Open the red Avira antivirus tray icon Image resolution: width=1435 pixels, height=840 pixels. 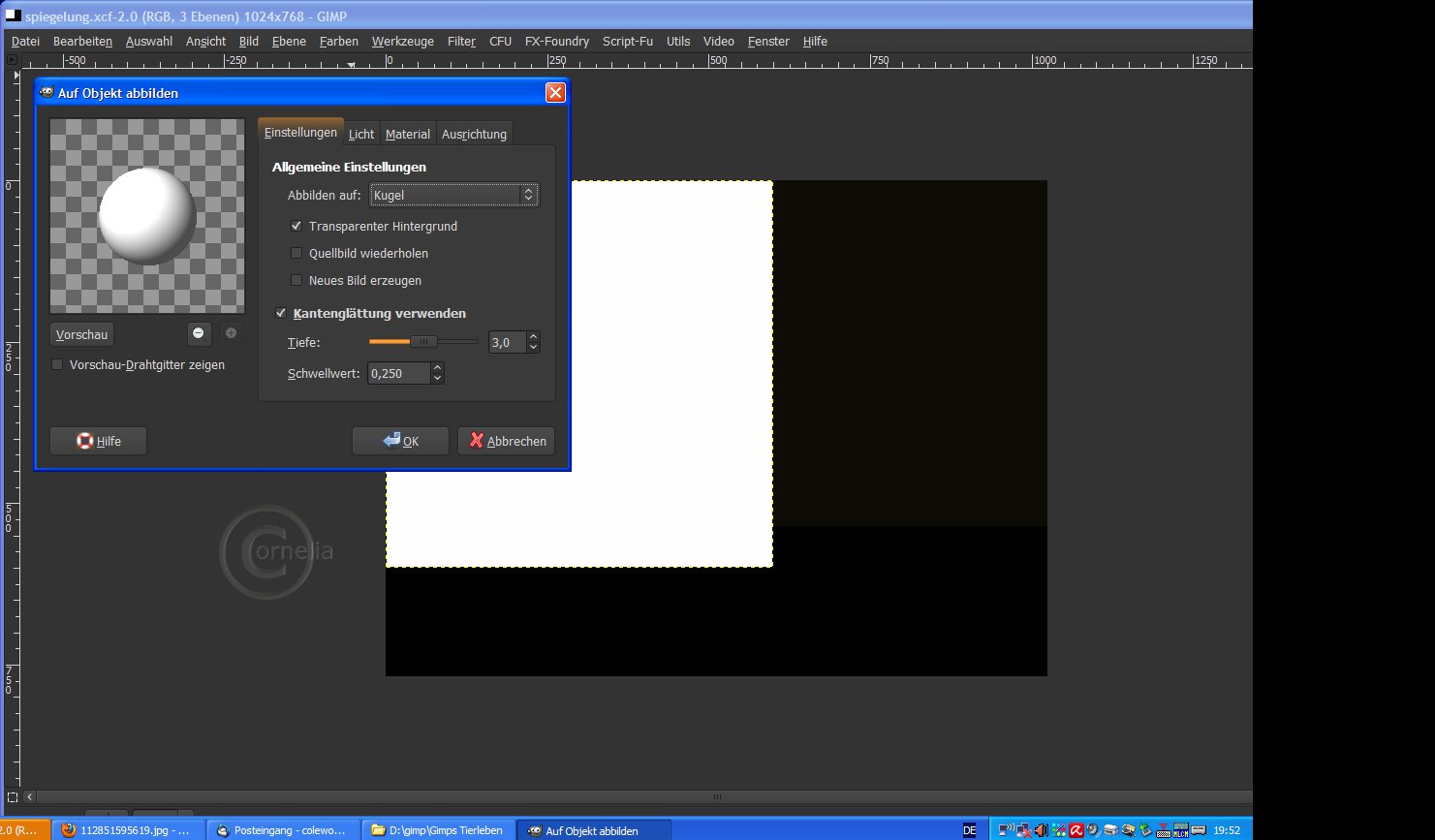pyautogui.click(x=1076, y=830)
